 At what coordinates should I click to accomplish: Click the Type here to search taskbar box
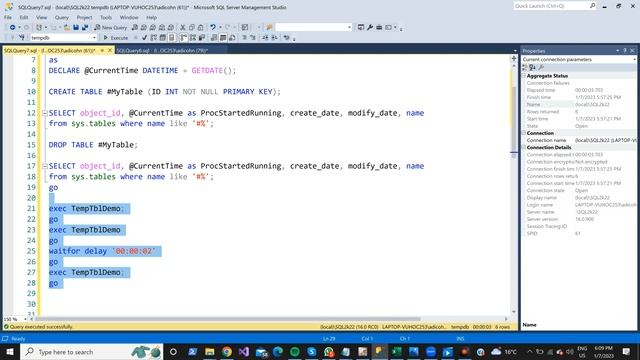pos(91,352)
